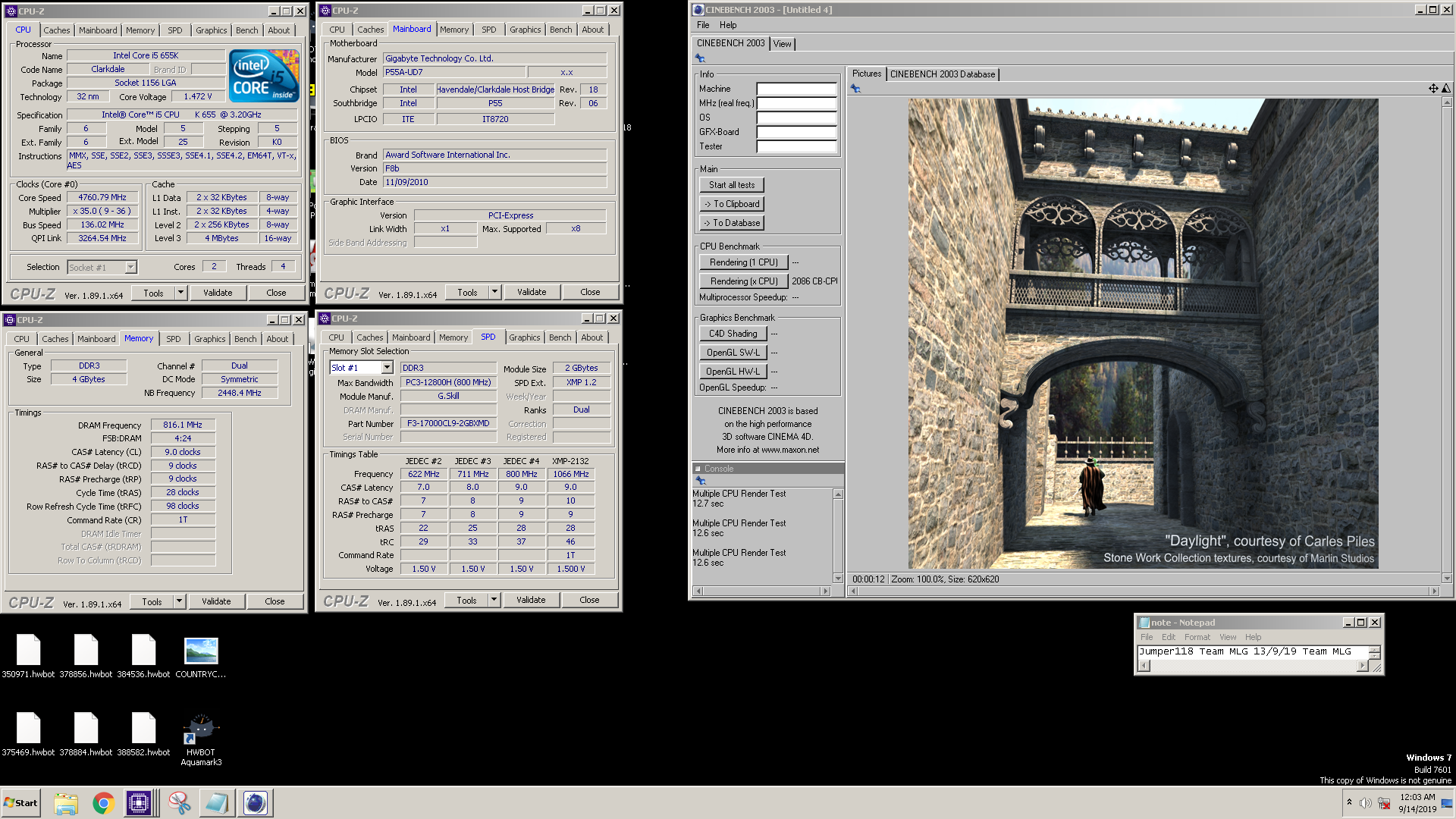The image size is (1456, 819).
Task: Open the 350971.hwbot desktop file
Action: 28,656
